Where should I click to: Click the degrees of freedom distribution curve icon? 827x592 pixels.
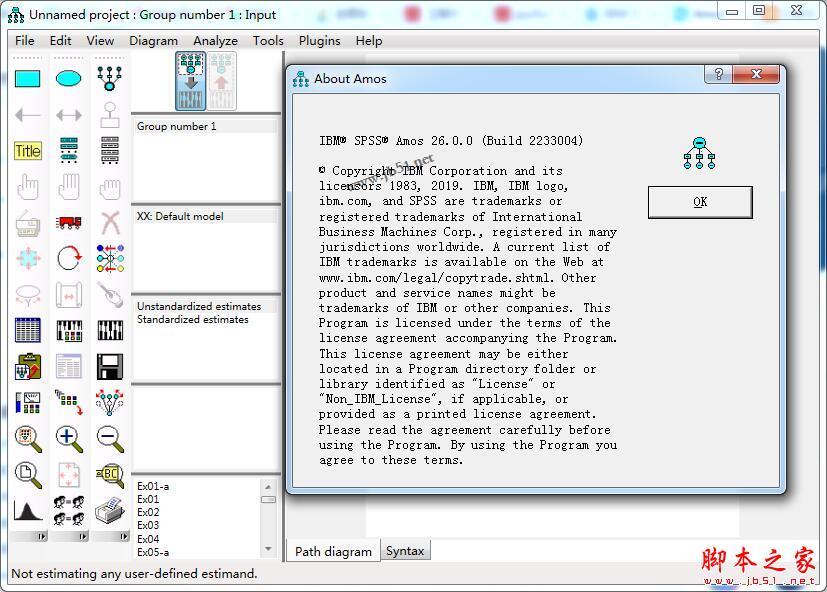pos(27,511)
